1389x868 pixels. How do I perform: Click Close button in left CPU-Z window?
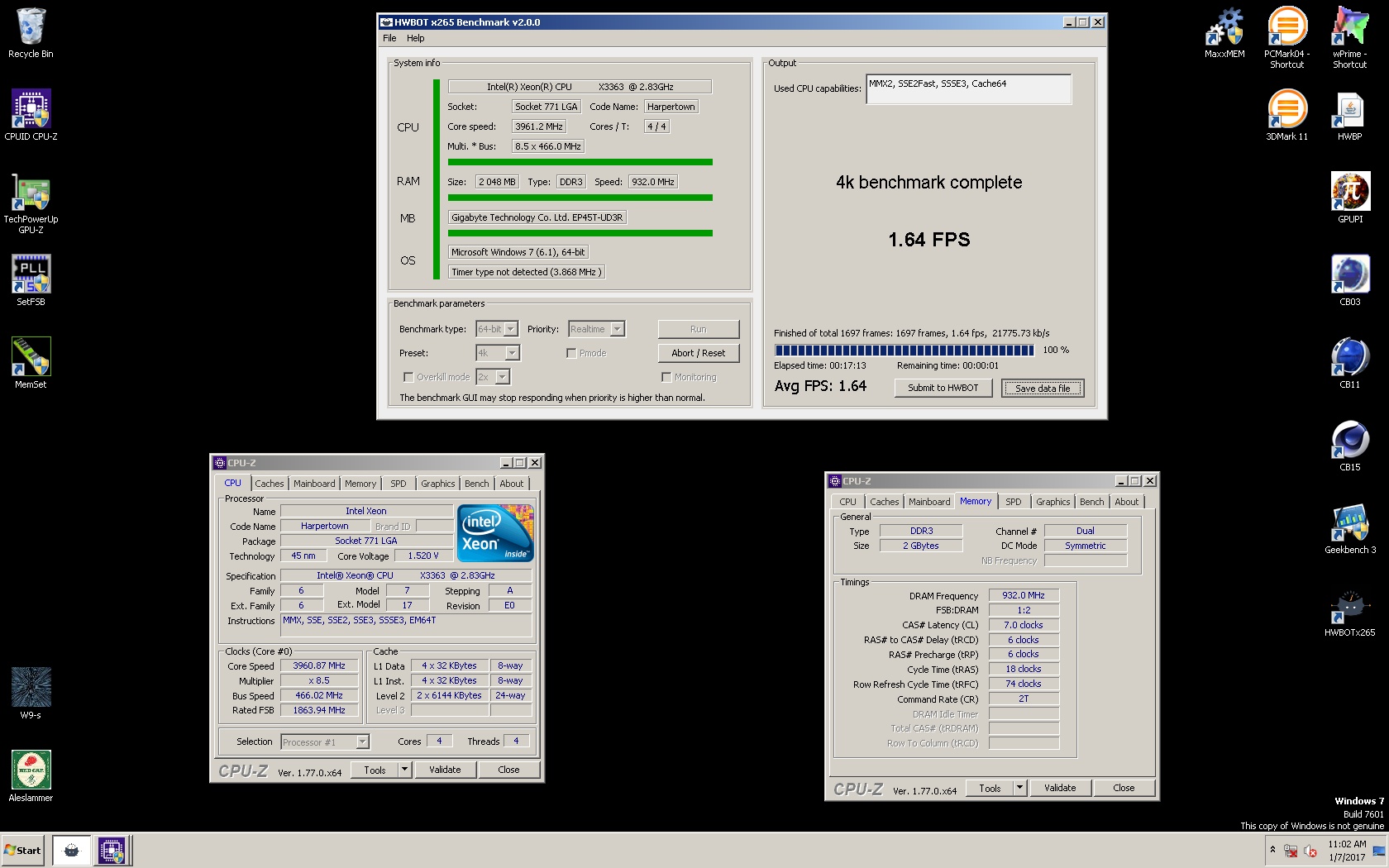point(508,770)
